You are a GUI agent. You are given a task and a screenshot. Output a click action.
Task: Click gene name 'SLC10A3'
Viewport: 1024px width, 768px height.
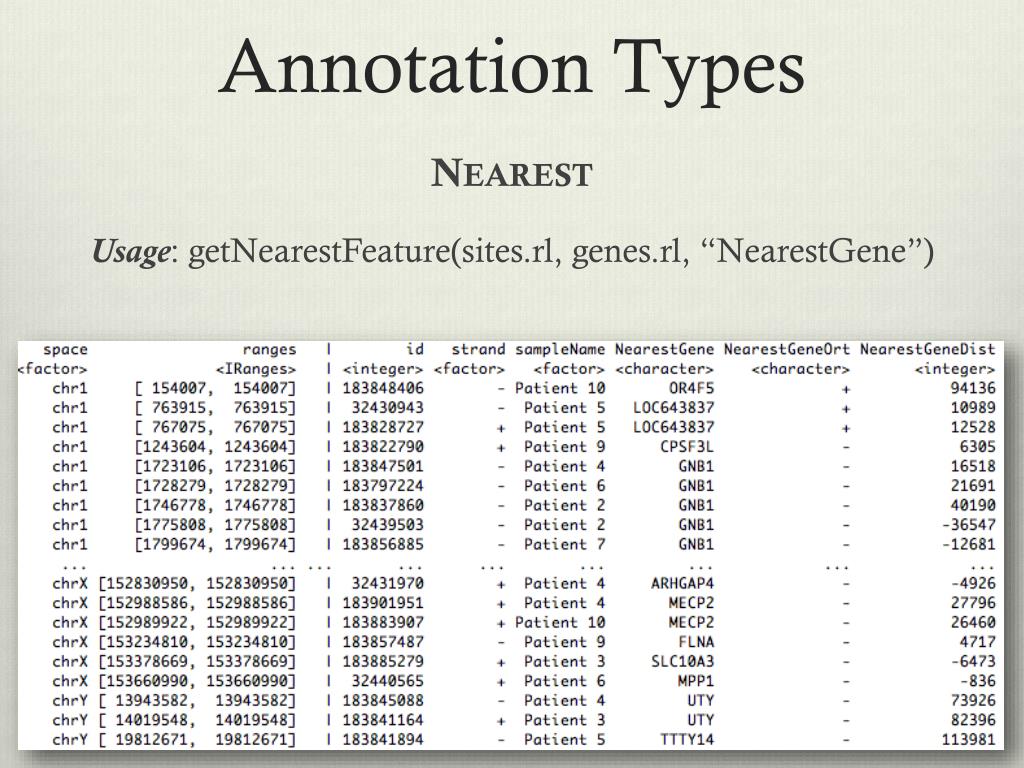pos(682,662)
